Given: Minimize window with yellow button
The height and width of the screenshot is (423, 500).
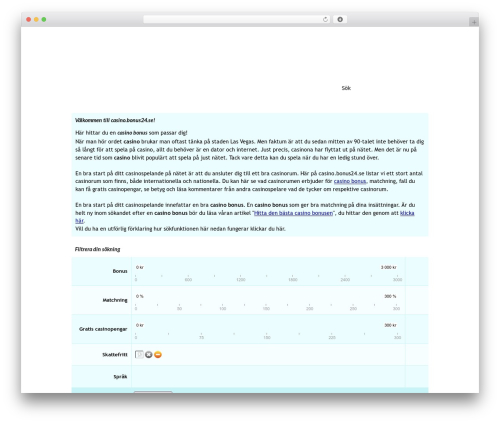Looking at the screenshot, I should 36,20.
